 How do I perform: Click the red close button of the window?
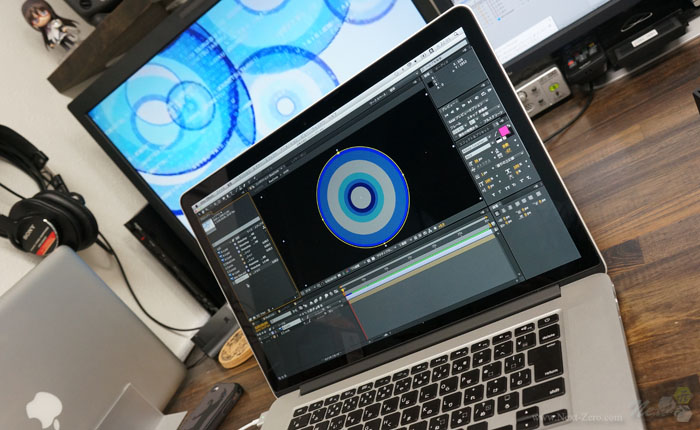click(196, 211)
